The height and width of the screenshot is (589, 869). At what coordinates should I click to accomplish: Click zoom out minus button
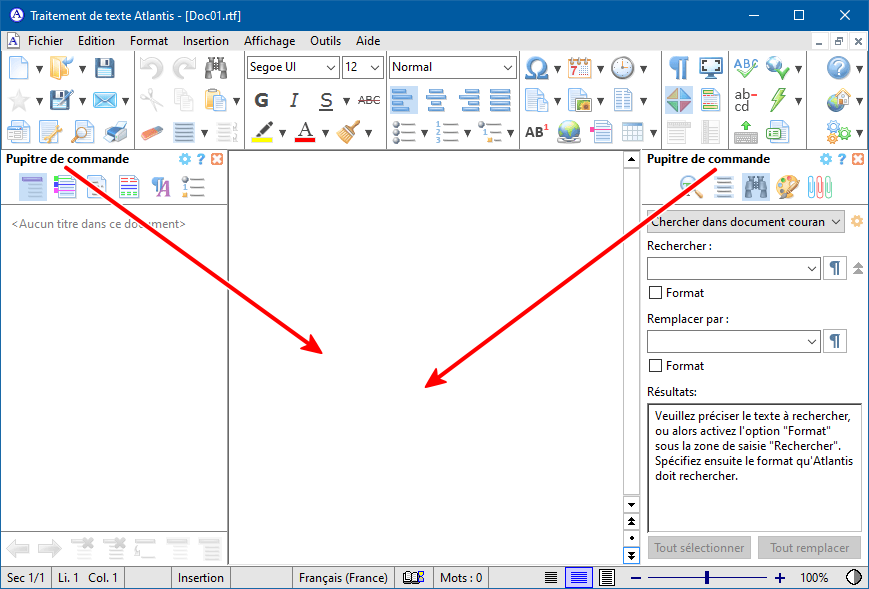pyautogui.click(x=636, y=578)
